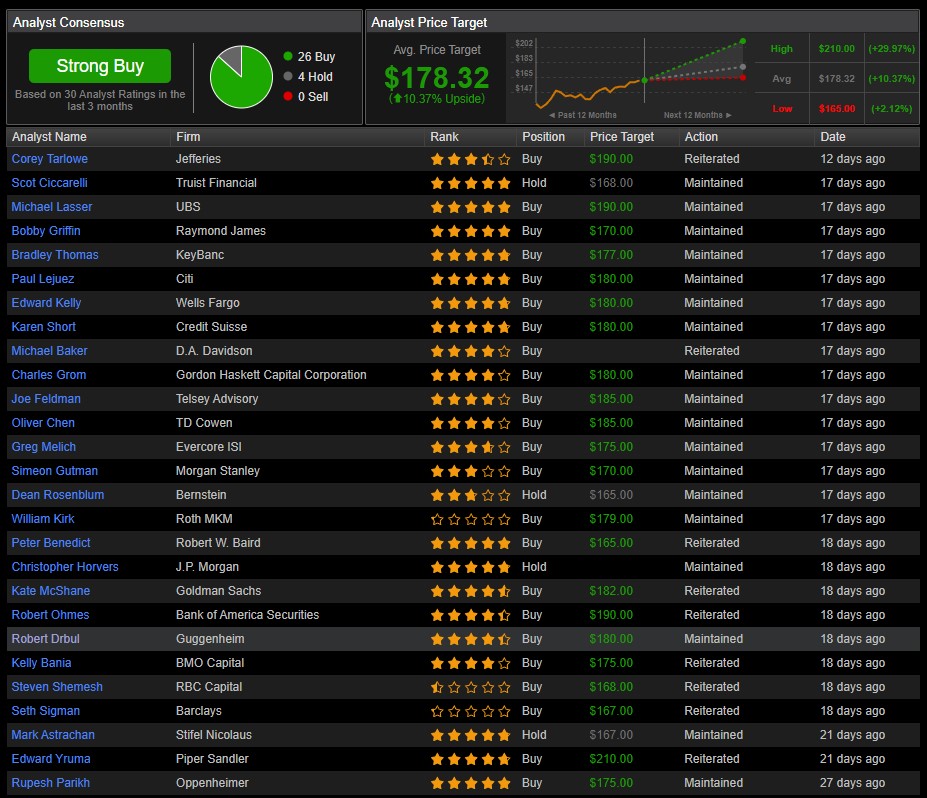Click Scot Ciccarelli's five-star rating
927x798 pixels.
click(471, 183)
